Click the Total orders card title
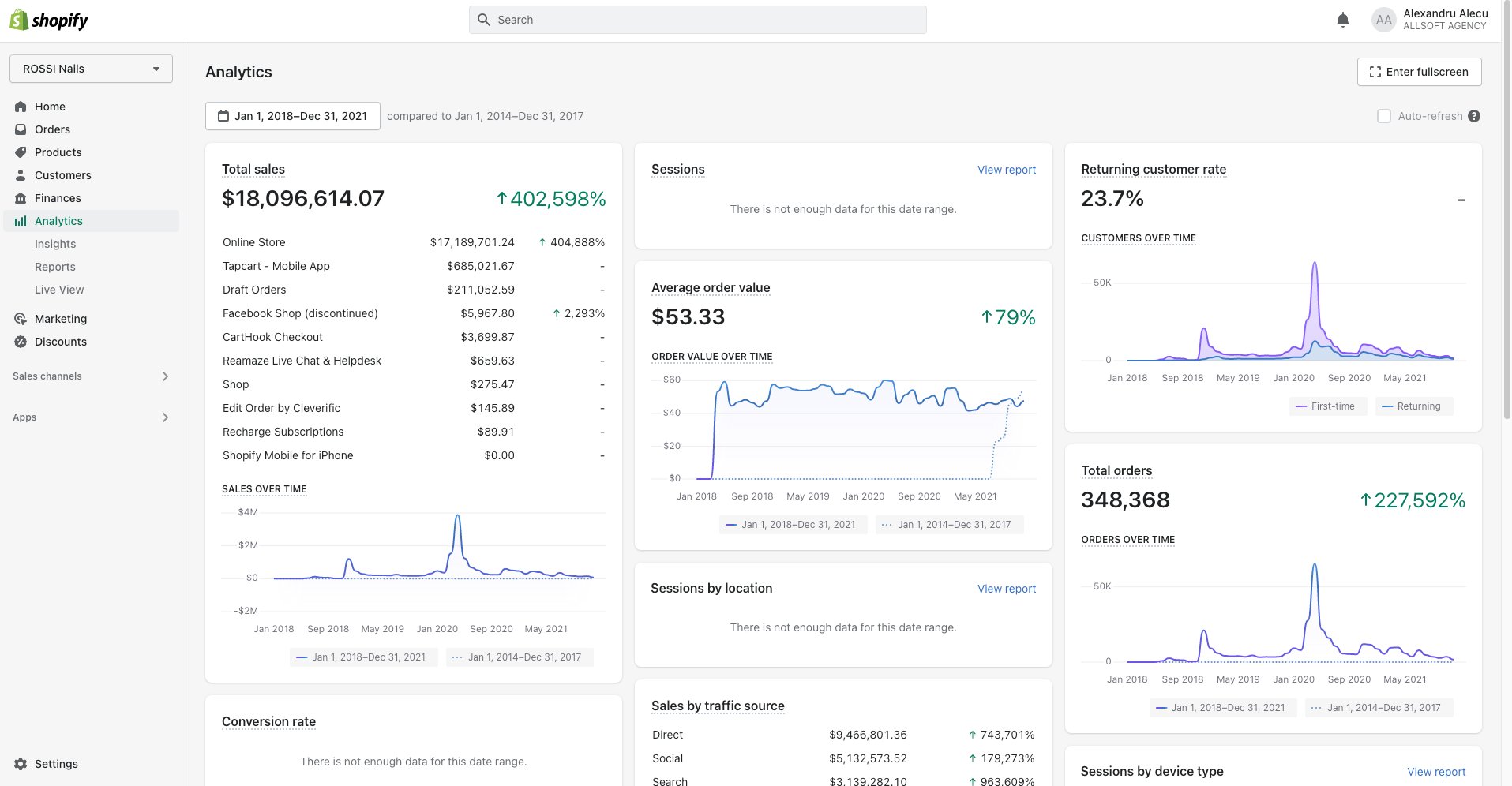 click(1116, 470)
